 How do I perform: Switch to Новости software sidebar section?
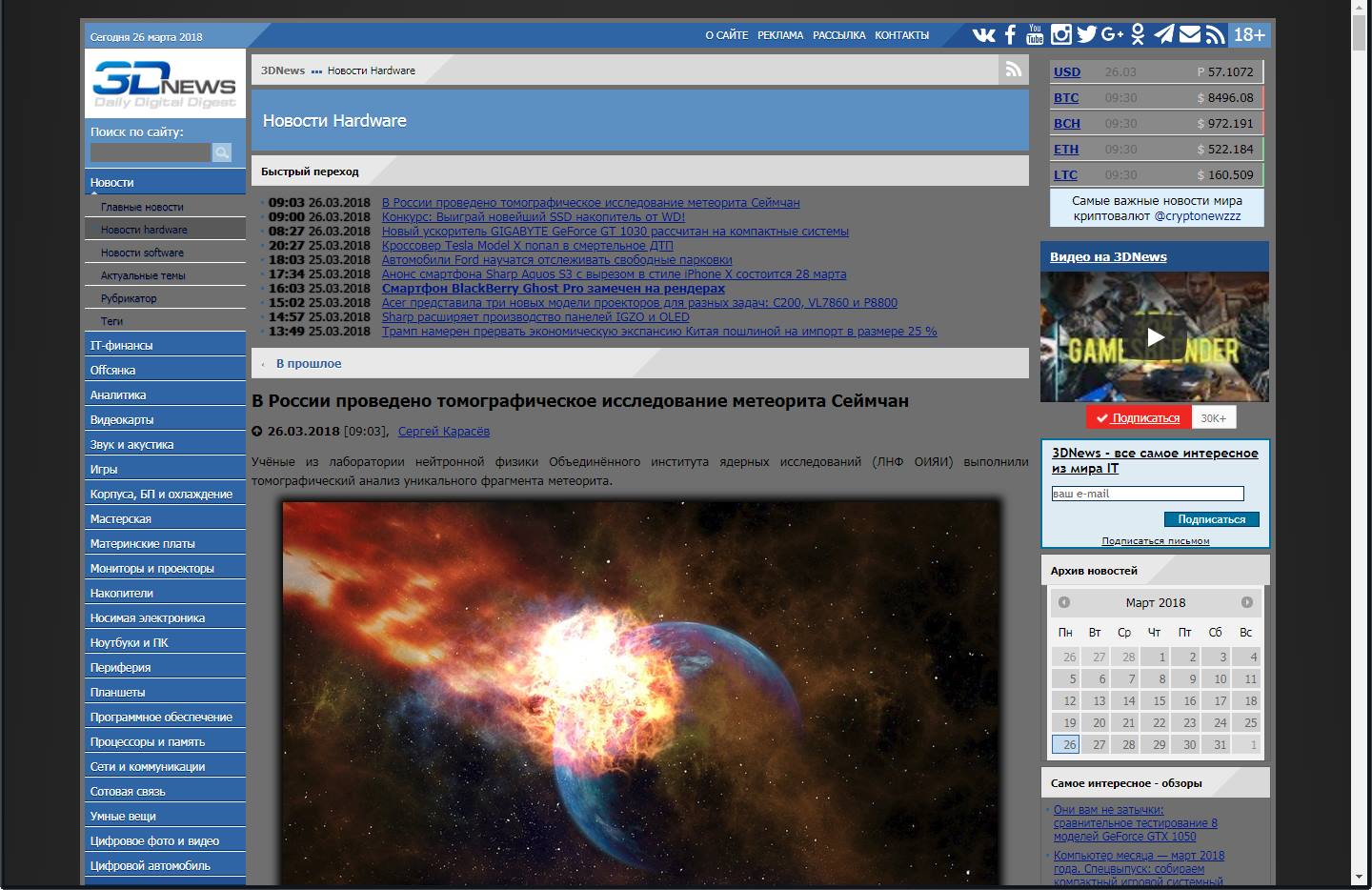click(x=143, y=252)
